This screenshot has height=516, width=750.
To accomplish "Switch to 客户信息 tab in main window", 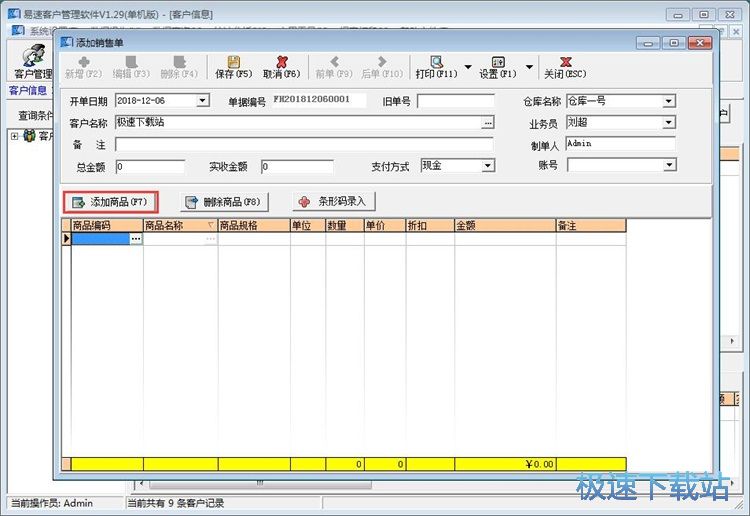I will click(x=28, y=90).
